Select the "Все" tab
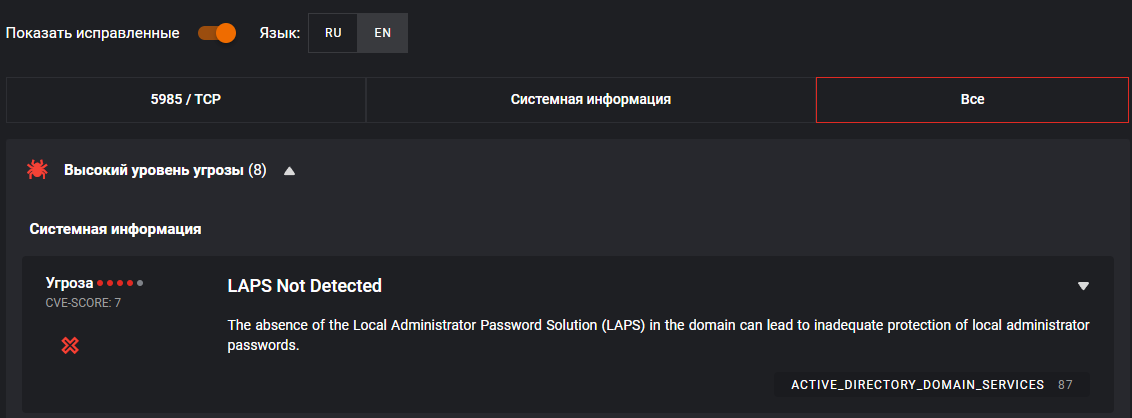1132x418 pixels. click(x=972, y=100)
